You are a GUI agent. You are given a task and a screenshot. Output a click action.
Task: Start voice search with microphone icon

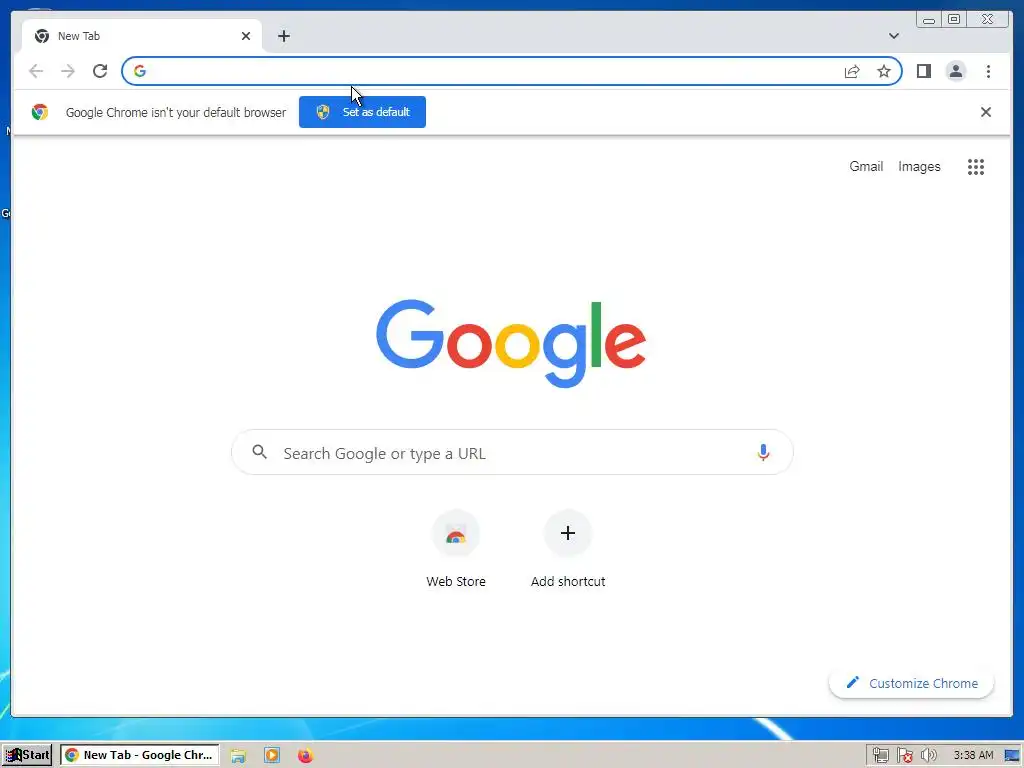tap(763, 452)
